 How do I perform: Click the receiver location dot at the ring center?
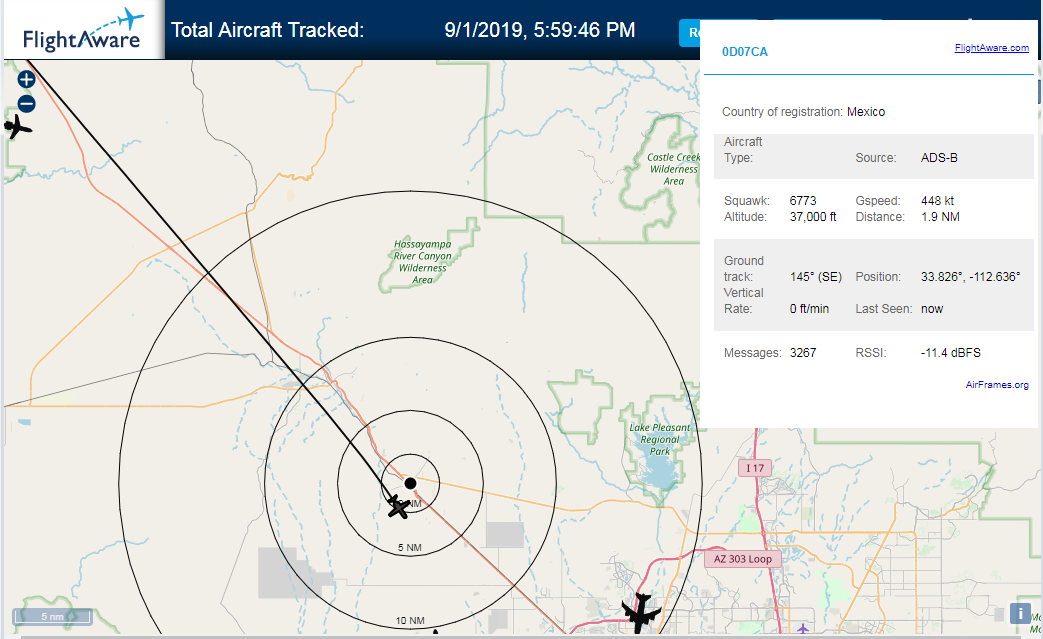pyautogui.click(x=410, y=483)
